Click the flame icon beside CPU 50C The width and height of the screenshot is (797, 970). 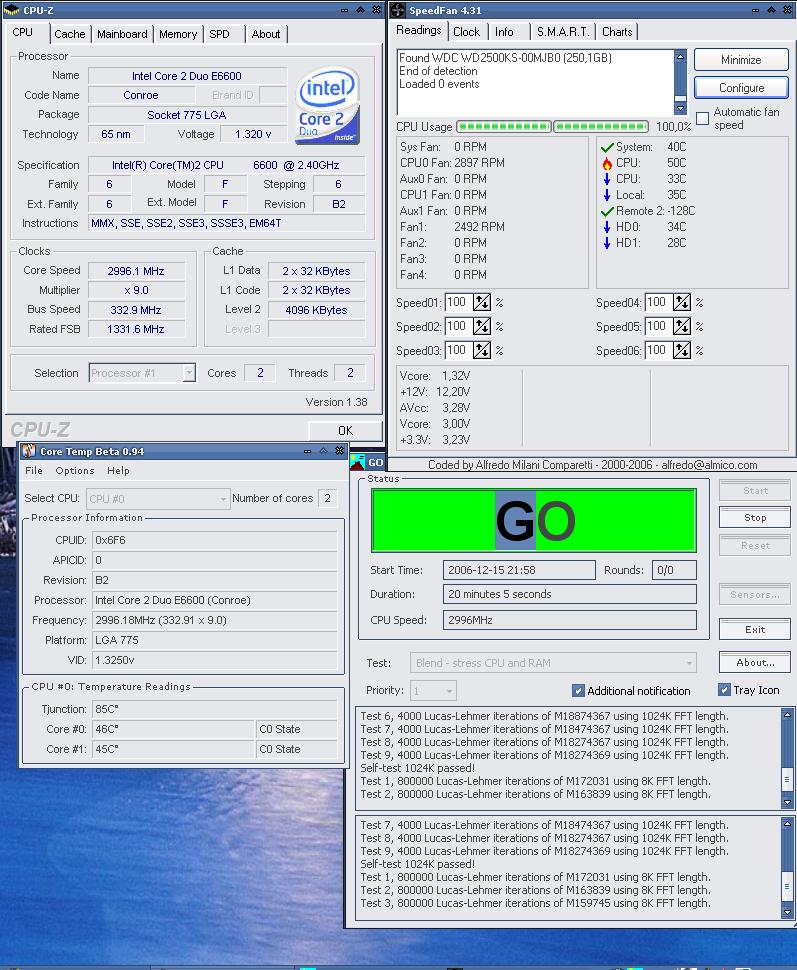(x=607, y=163)
